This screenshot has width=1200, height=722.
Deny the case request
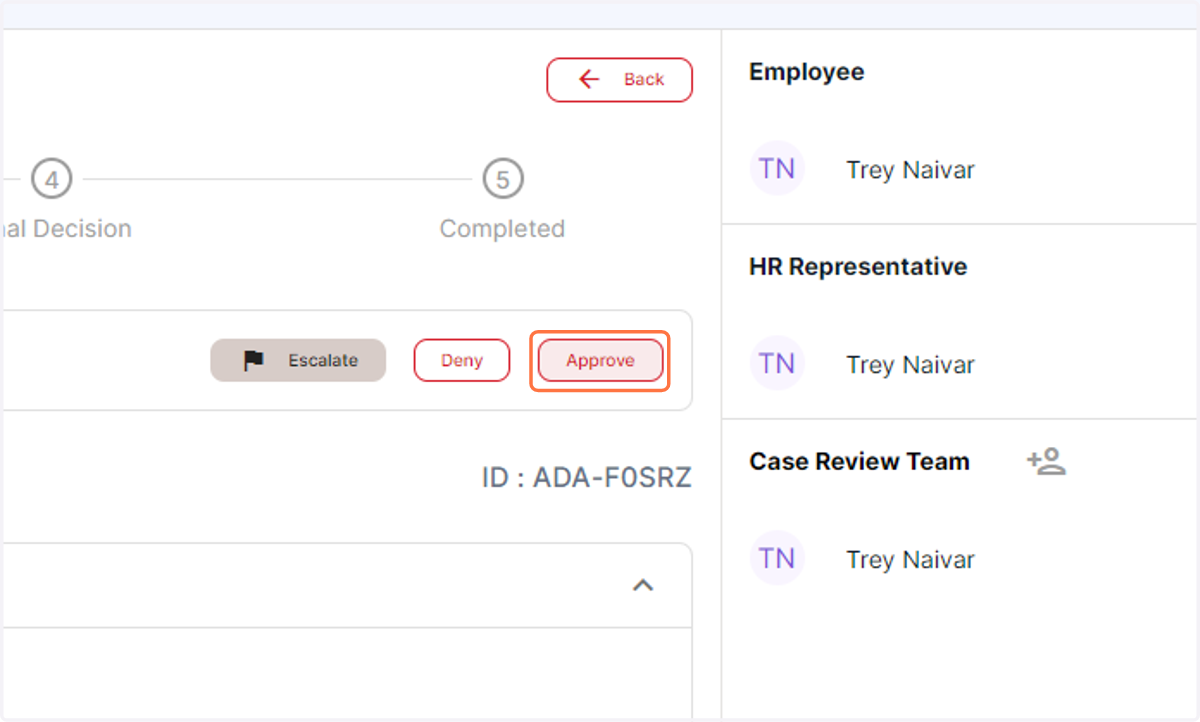462,361
